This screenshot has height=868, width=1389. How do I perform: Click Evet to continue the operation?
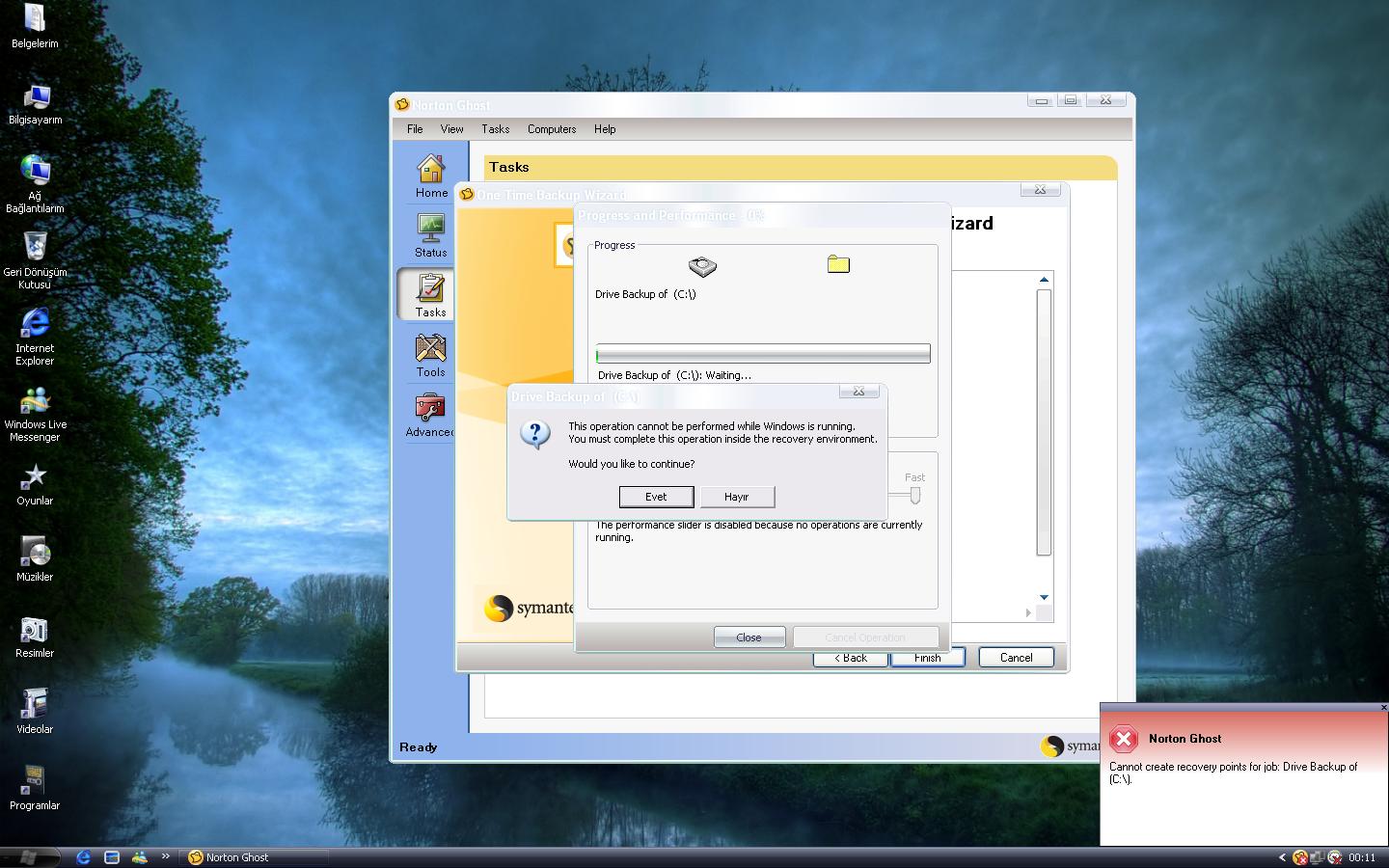tap(656, 497)
